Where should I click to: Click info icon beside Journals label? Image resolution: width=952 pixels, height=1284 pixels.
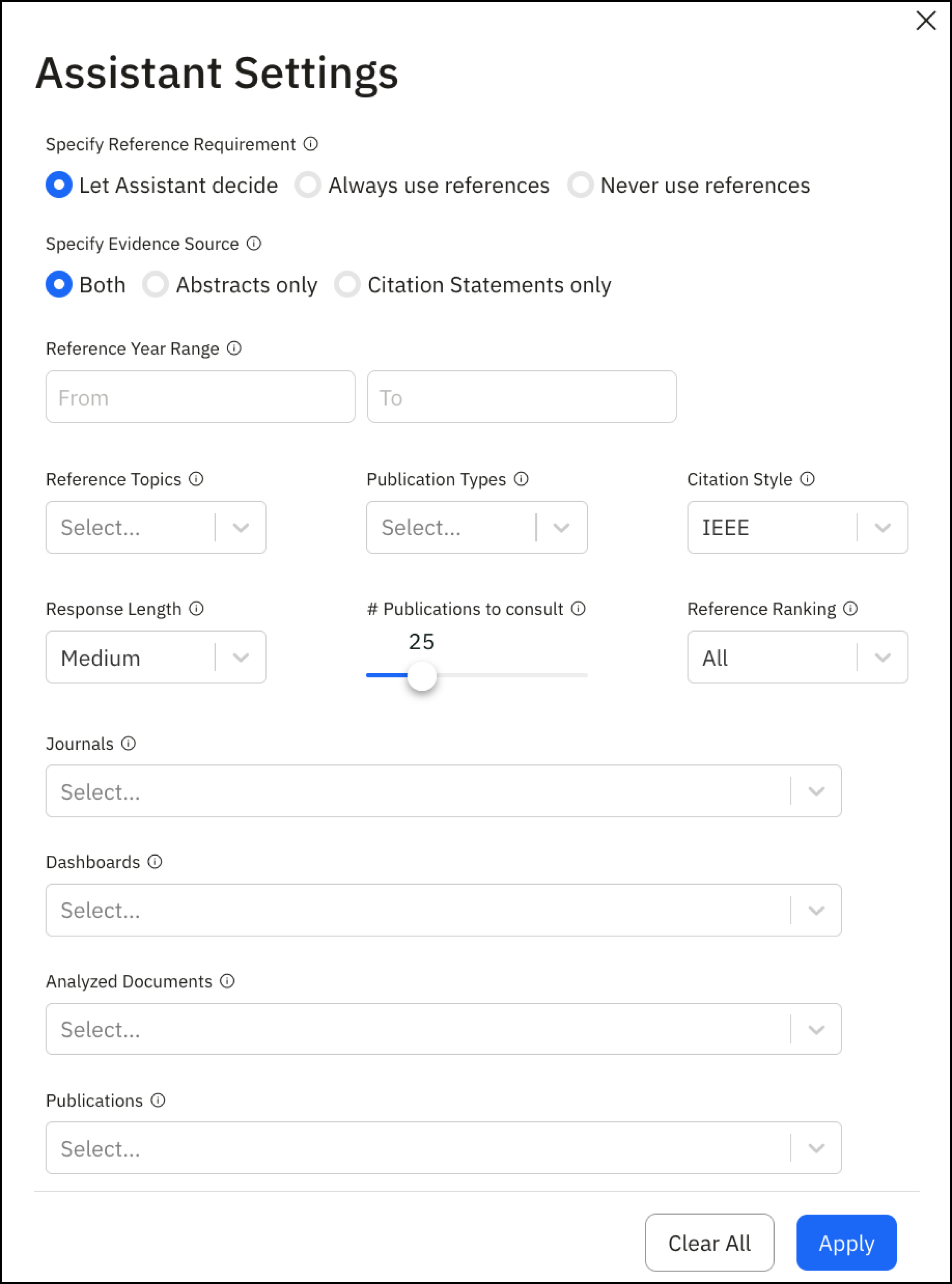[x=129, y=743]
